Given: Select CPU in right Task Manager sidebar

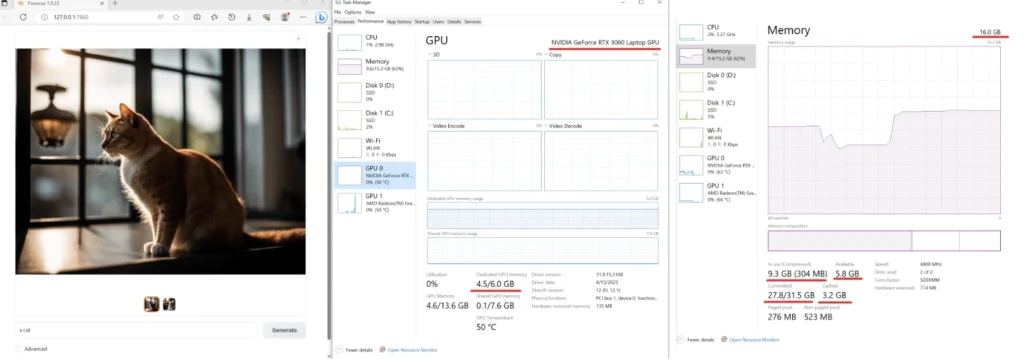Looking at the screenshot, I should (716, 31).
